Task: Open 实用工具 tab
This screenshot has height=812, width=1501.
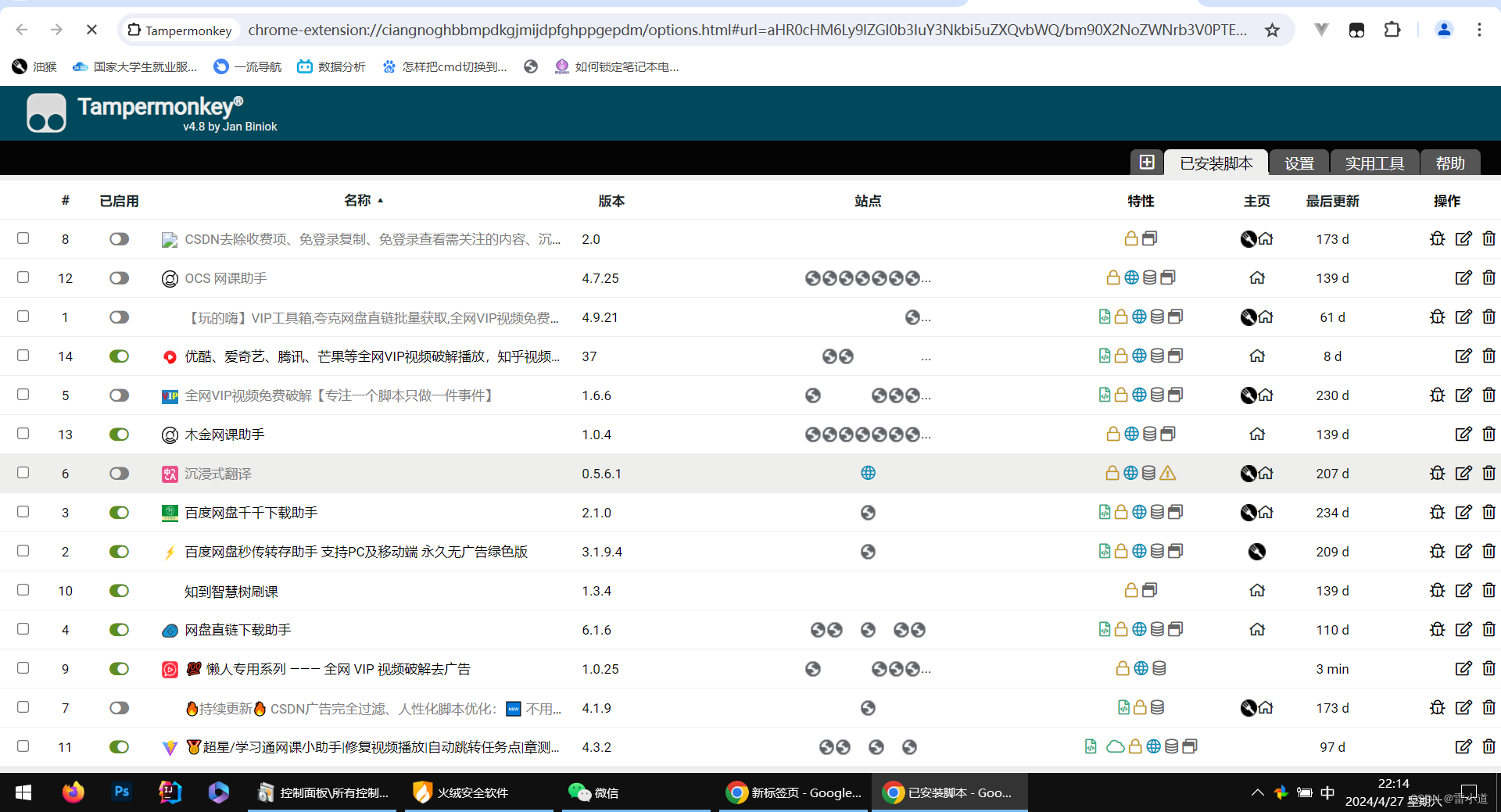Action: 1374,163
